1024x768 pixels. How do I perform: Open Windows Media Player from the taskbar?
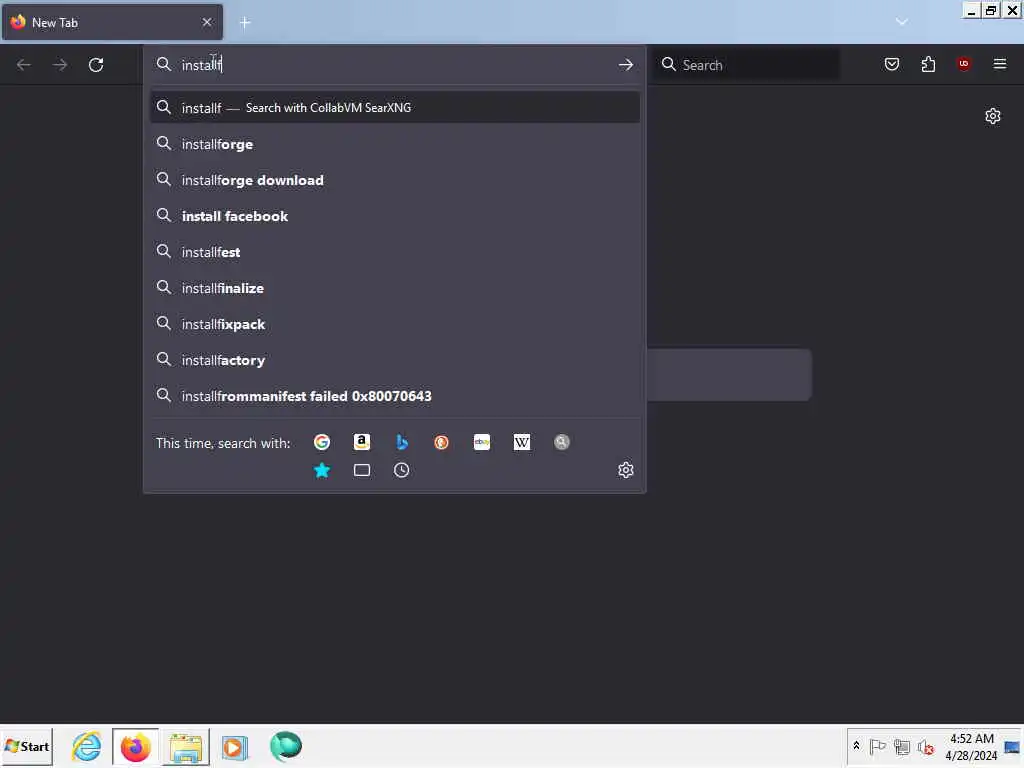[x=234, y=746]
